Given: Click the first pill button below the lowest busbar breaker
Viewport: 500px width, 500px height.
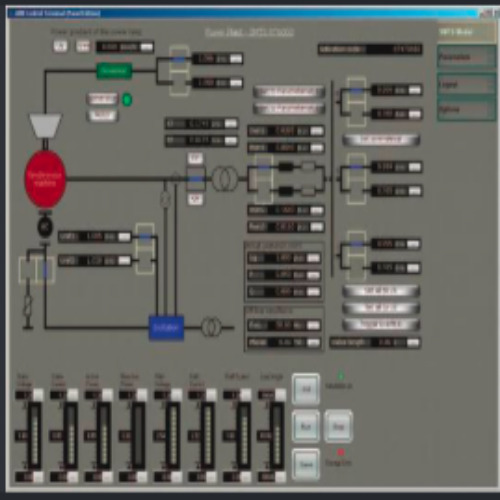Looking at the screenshot, I should click(x=381, y=291).
